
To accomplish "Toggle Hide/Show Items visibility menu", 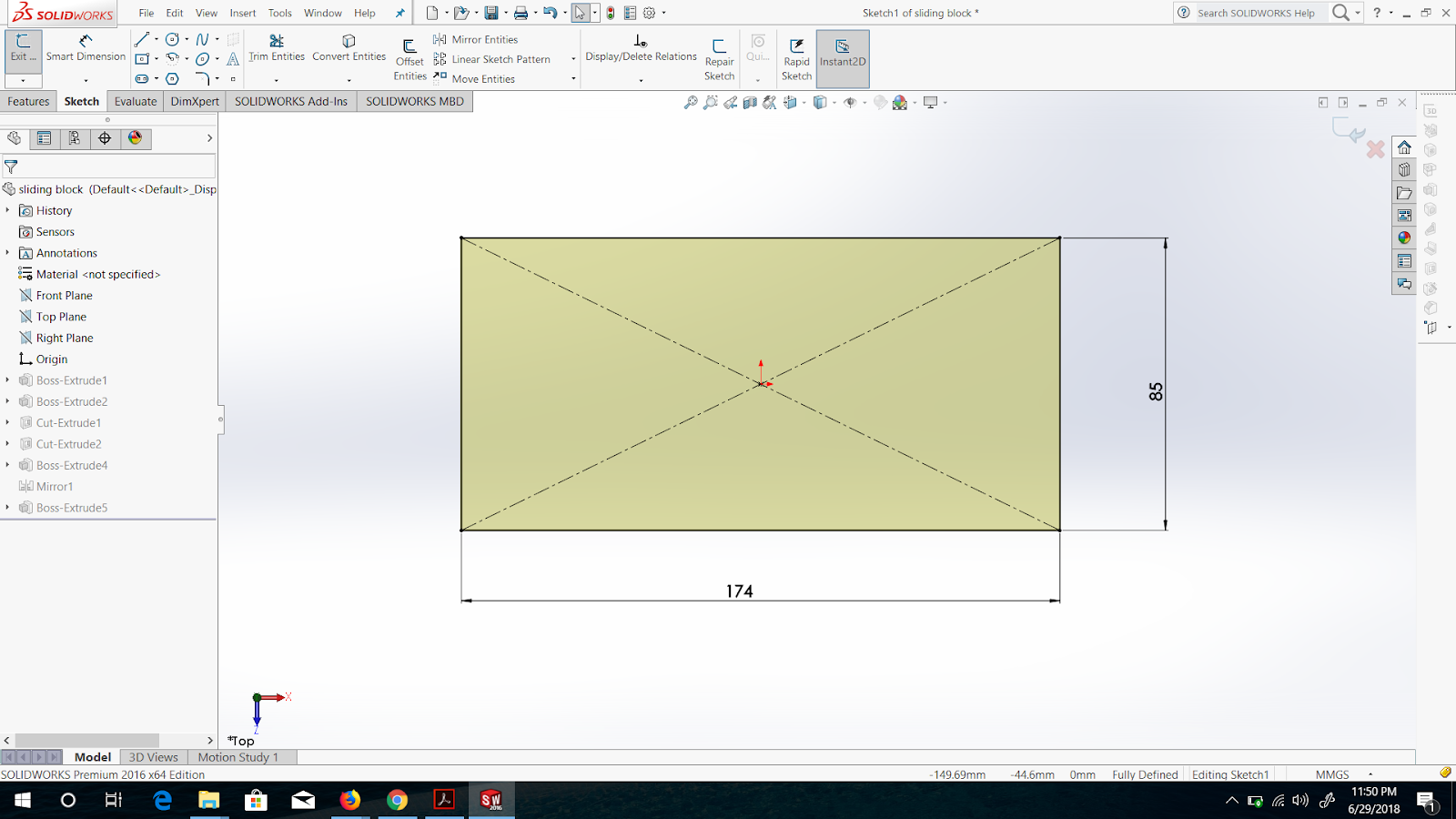I will 852,102.
